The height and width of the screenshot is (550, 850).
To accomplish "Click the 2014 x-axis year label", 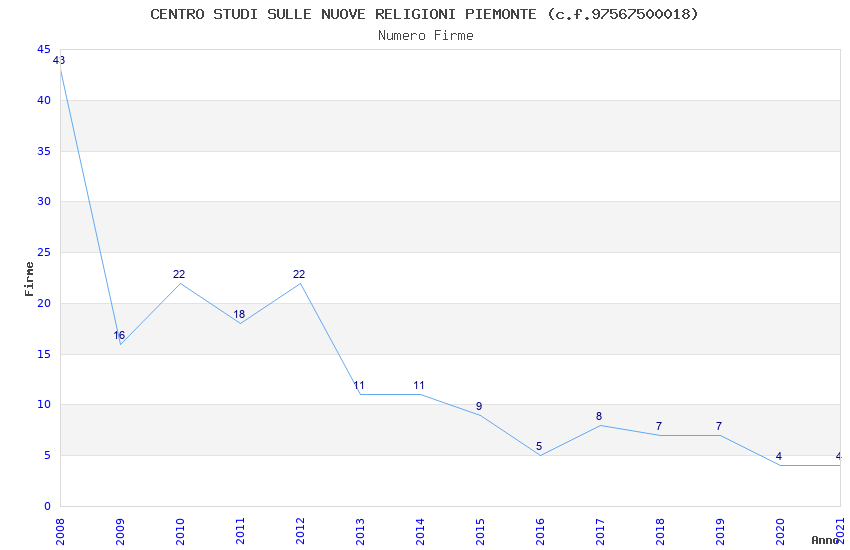I will pyautogui.click(x=420, y=531).
